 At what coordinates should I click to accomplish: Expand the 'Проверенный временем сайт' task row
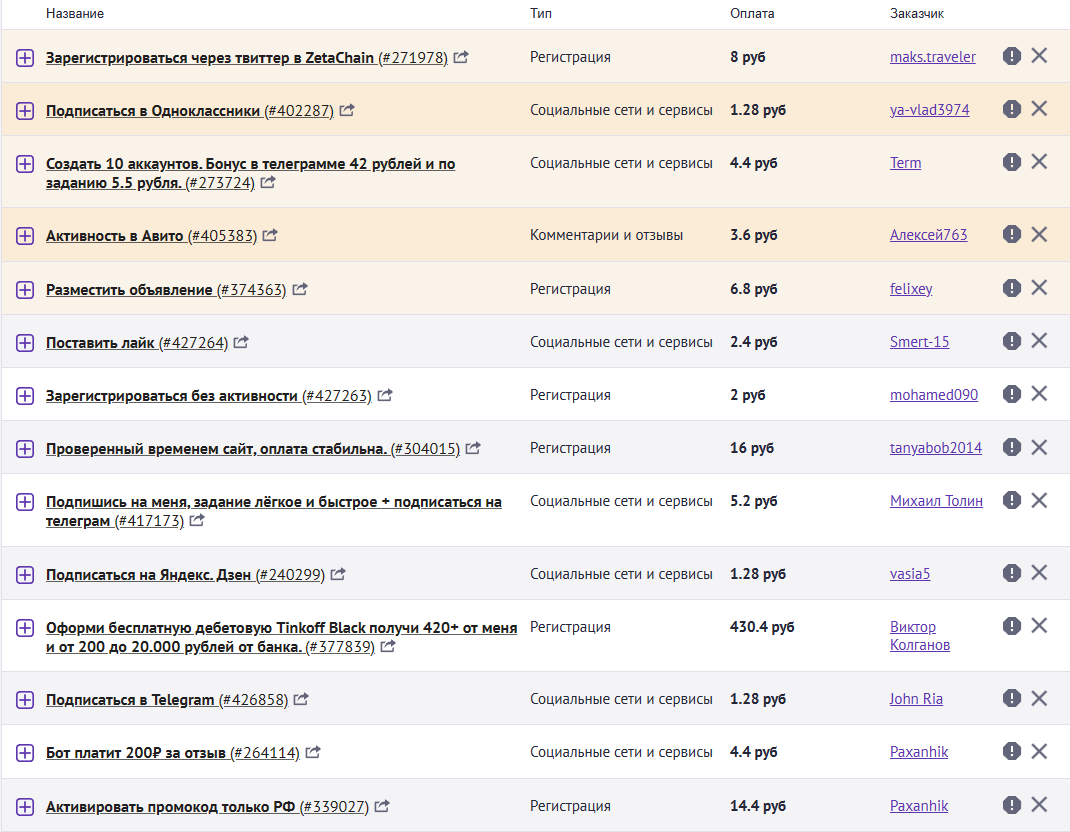25,449
